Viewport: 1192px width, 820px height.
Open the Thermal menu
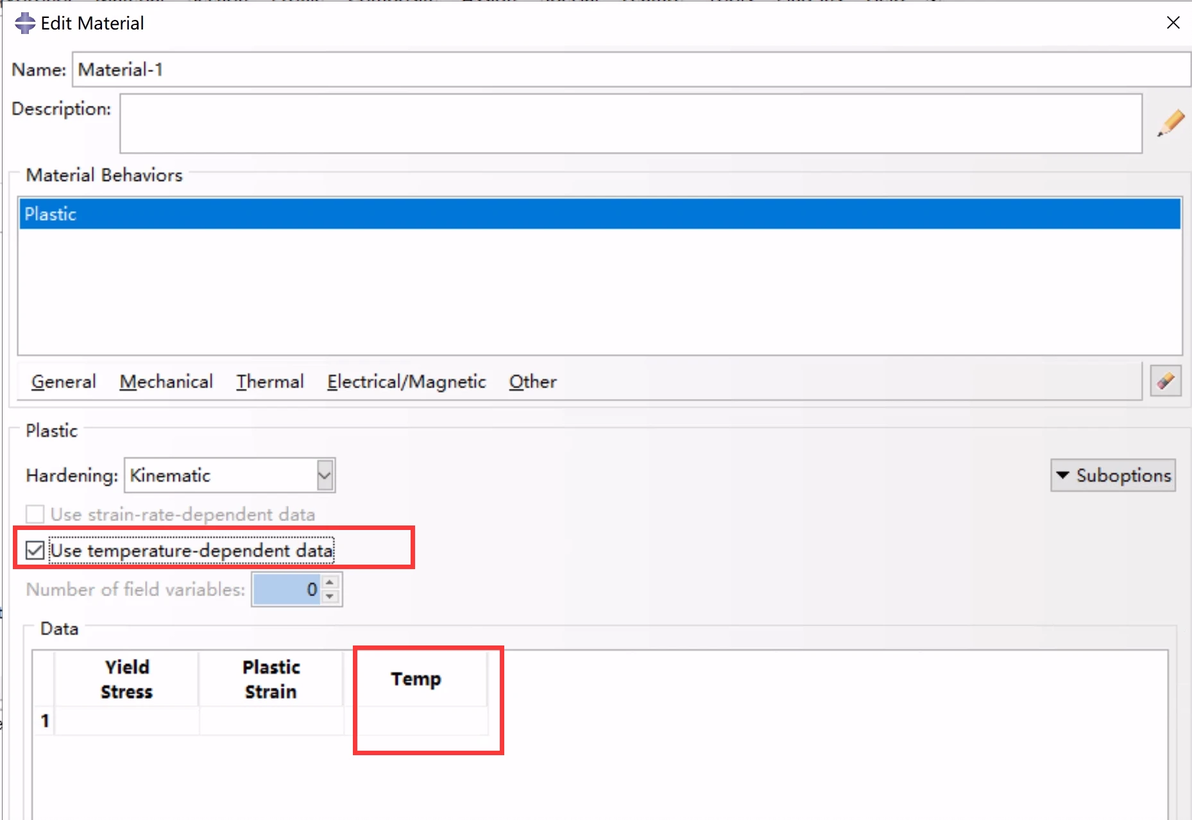[x=270, y=382]
